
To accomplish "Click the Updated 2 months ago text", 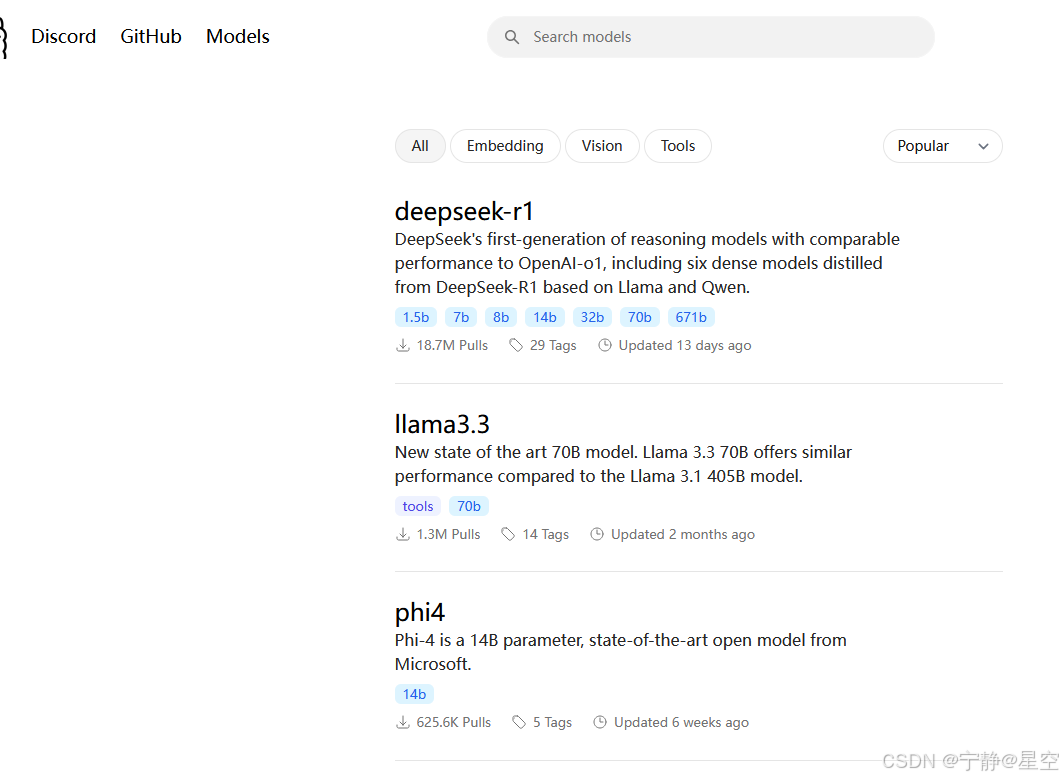I will [x=683, y=535].
